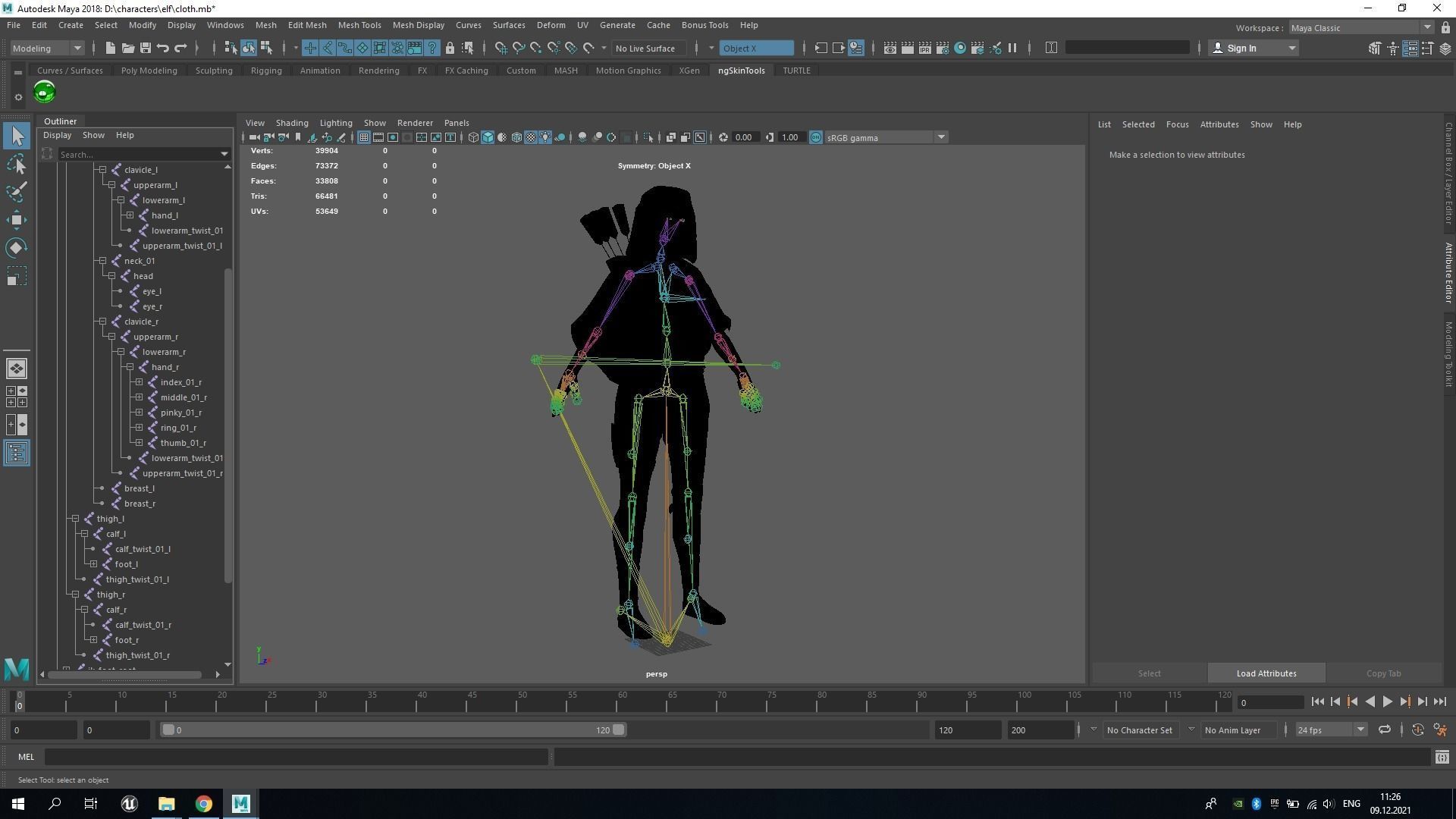The width and height of the screenshot is (1456, 819).
Task: Select the Rotate tool
Action: (x=17, y=248)
